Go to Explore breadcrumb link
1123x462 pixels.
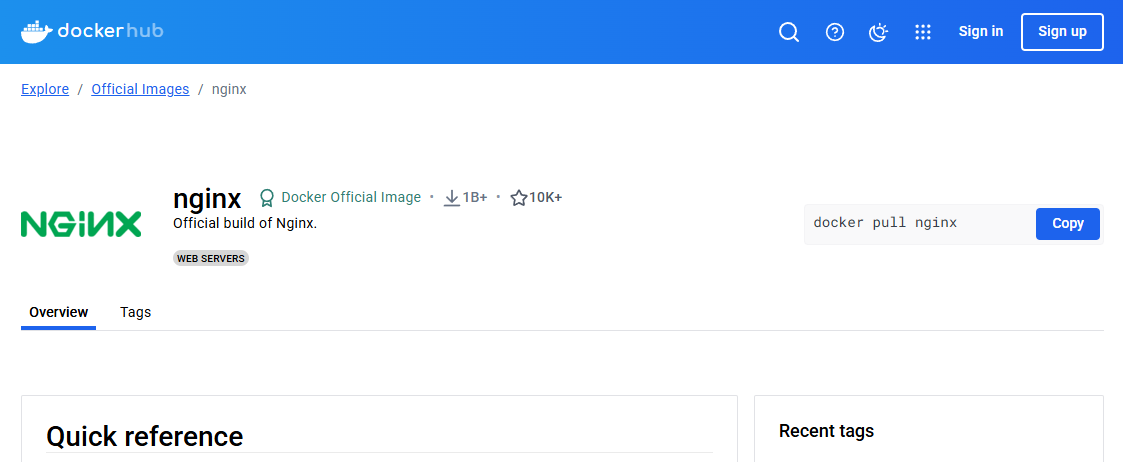tap(45, 90)
